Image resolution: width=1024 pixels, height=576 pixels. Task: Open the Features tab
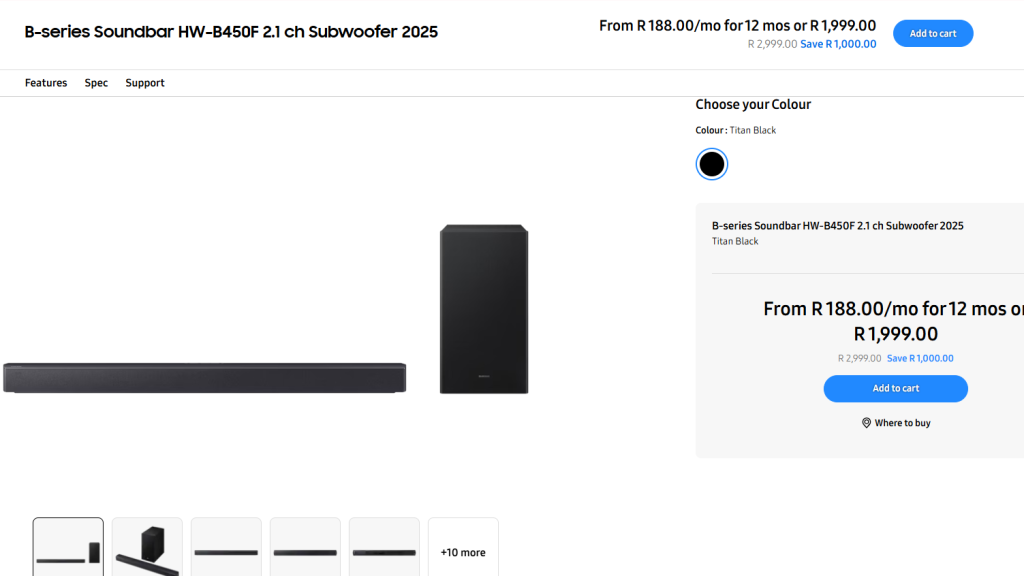[46, 83]
